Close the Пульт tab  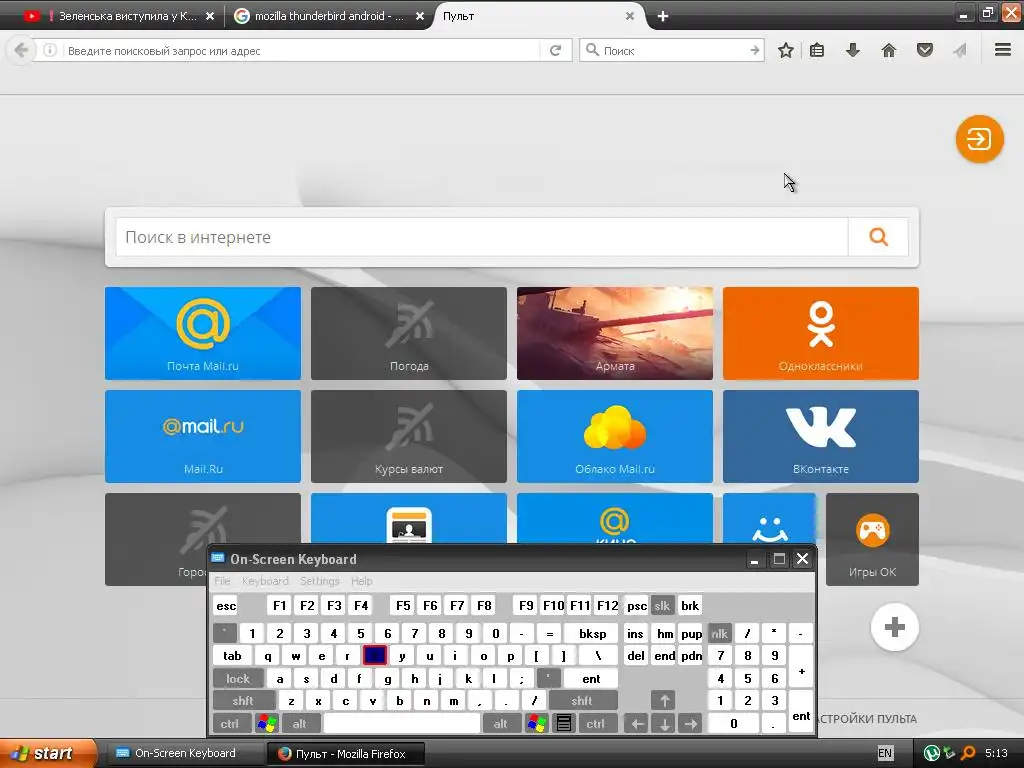[630, 16]
